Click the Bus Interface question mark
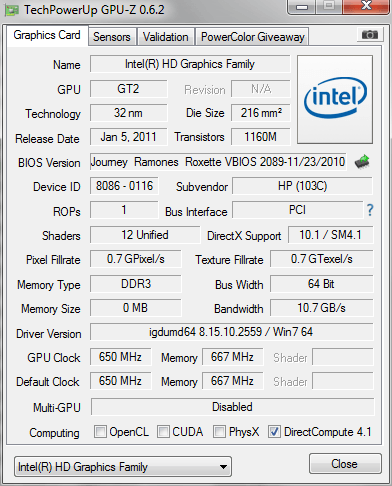The width and height of the screenshot is (392, 486). [370, 210]
